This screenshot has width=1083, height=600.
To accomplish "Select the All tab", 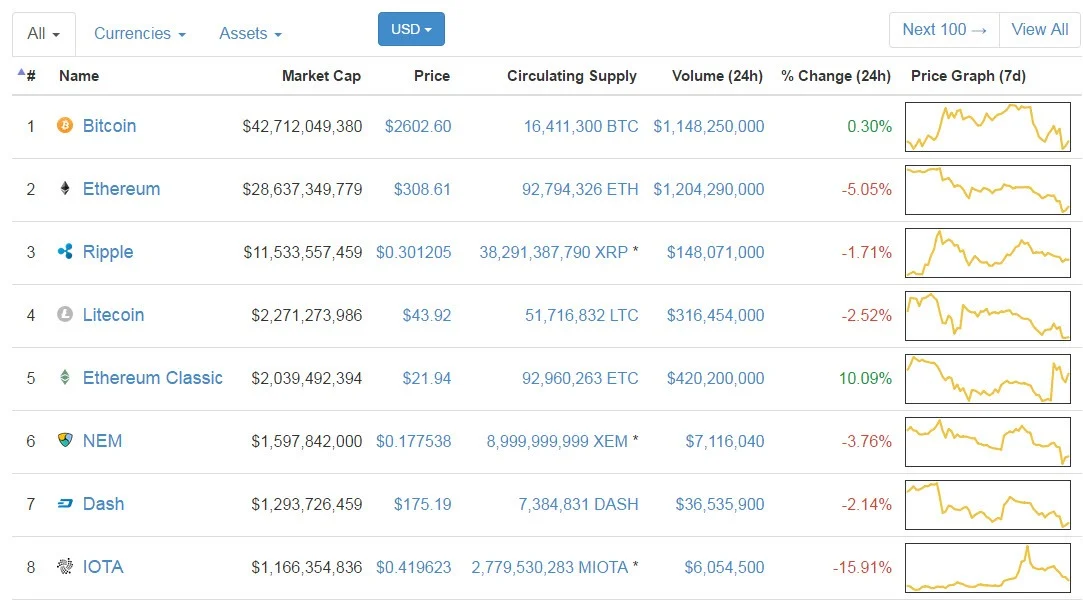I will [44, 34].
